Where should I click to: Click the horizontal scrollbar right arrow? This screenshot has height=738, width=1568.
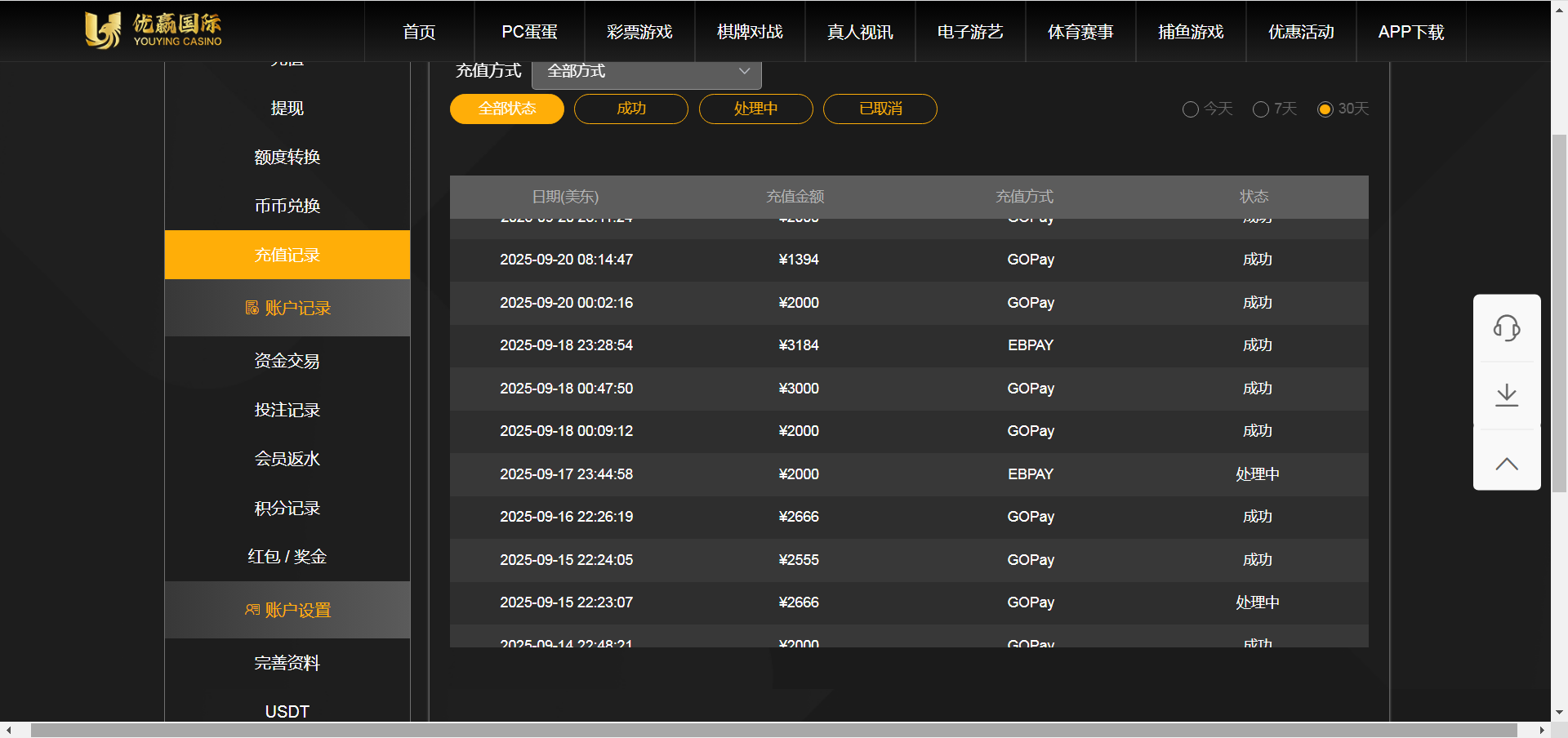[x=1542, y=730]
